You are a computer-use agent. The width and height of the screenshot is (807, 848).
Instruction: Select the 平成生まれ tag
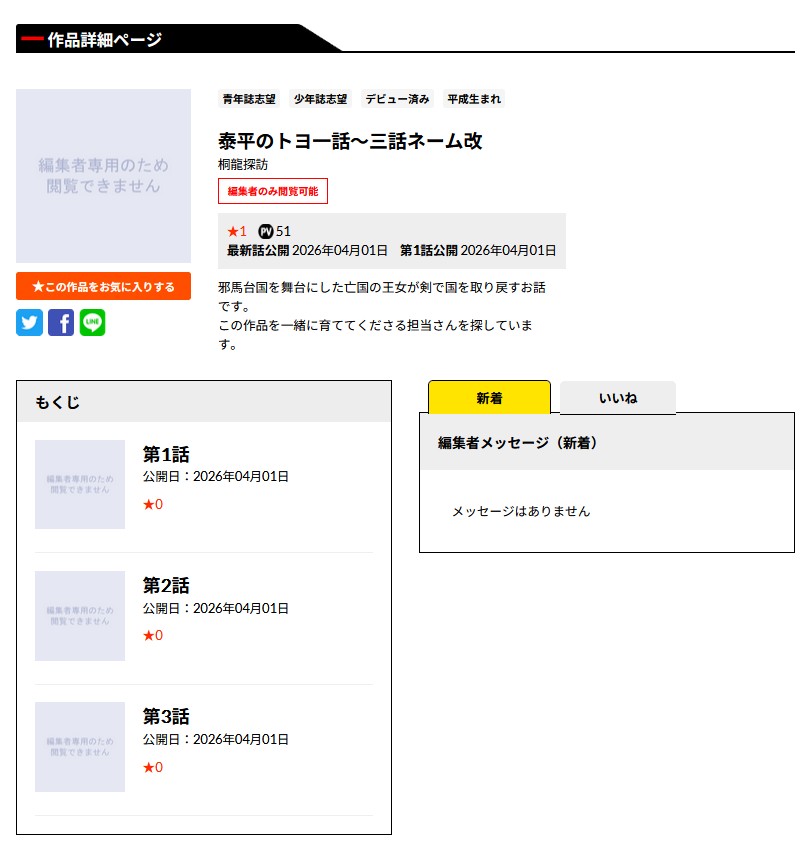pos(474,99)
